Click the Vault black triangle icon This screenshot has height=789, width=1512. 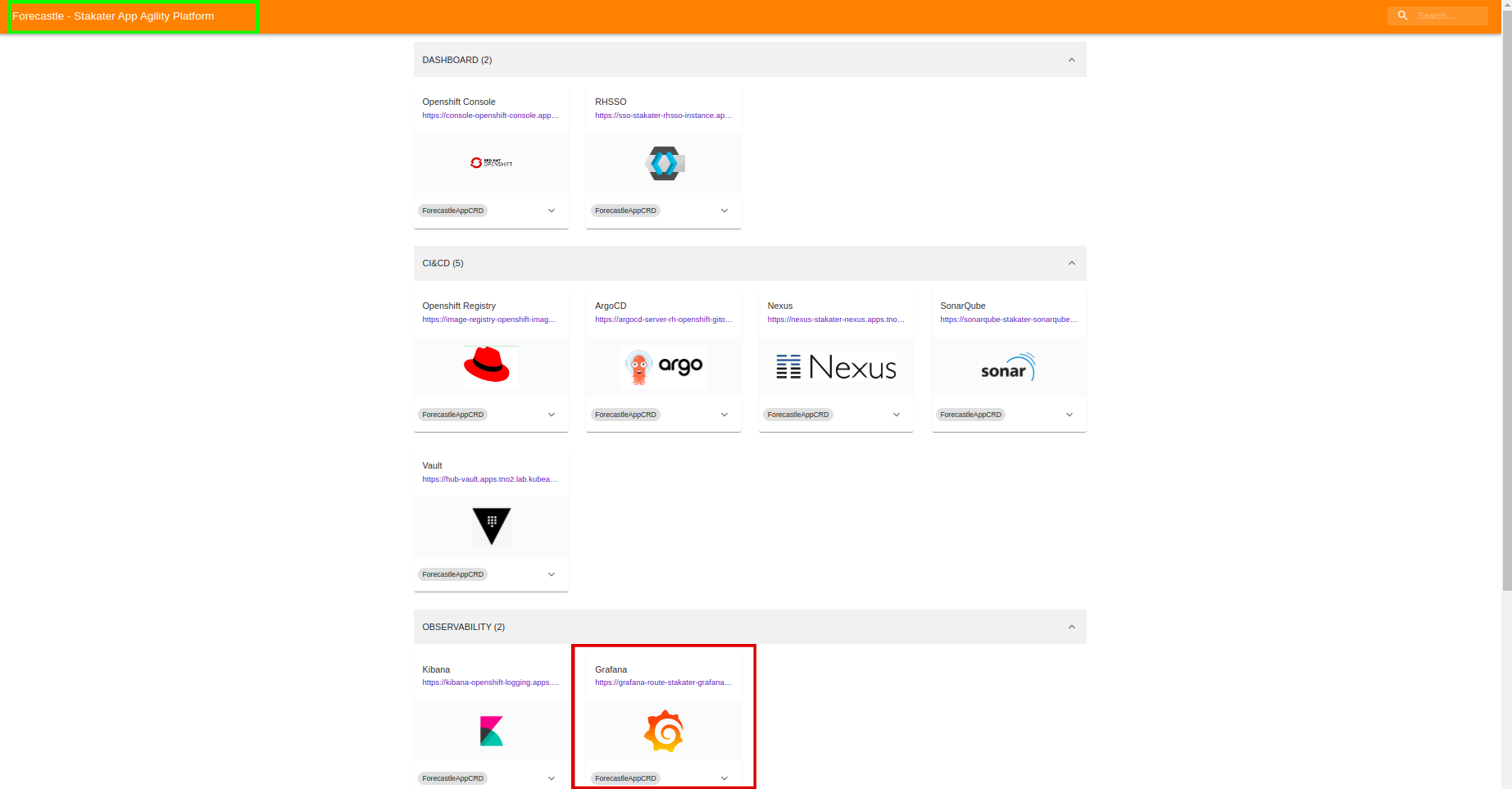(492, 526)
